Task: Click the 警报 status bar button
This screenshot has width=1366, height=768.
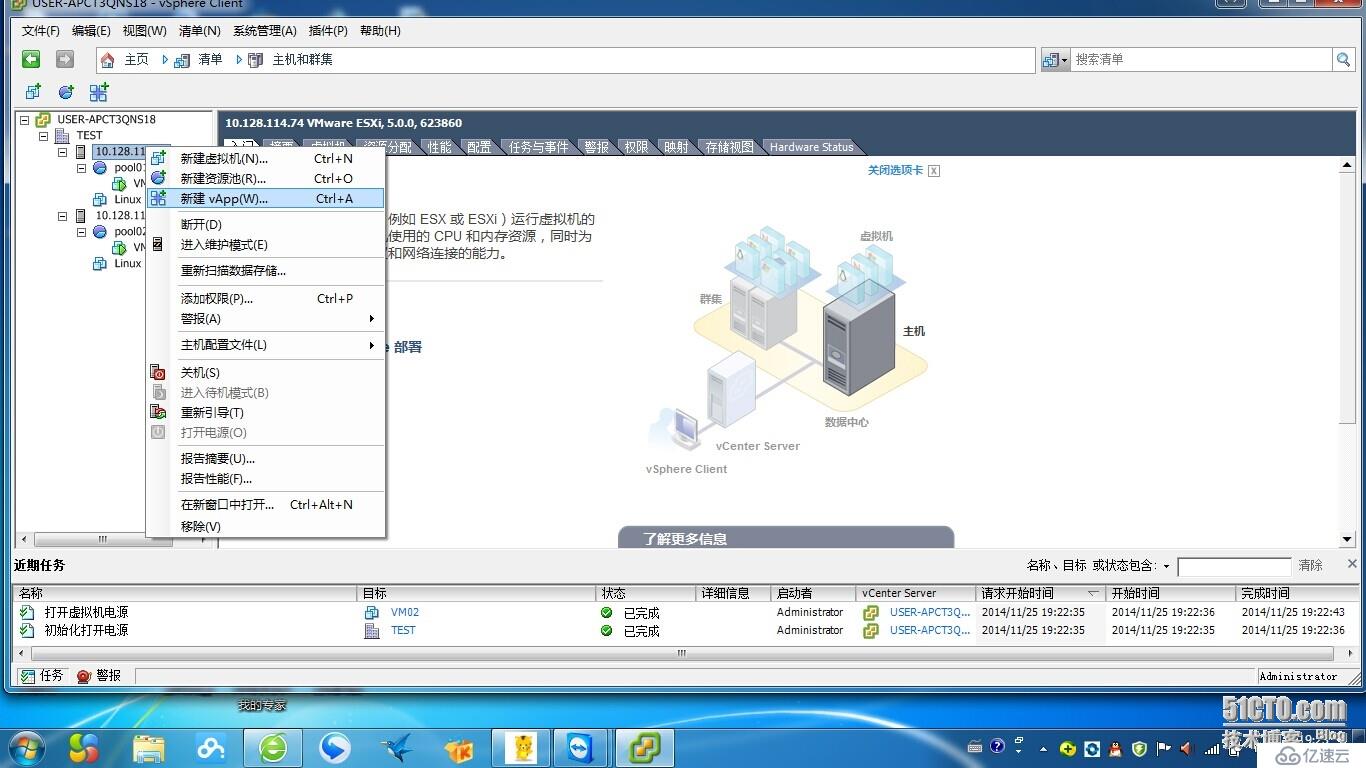Action: coord(99,676)
